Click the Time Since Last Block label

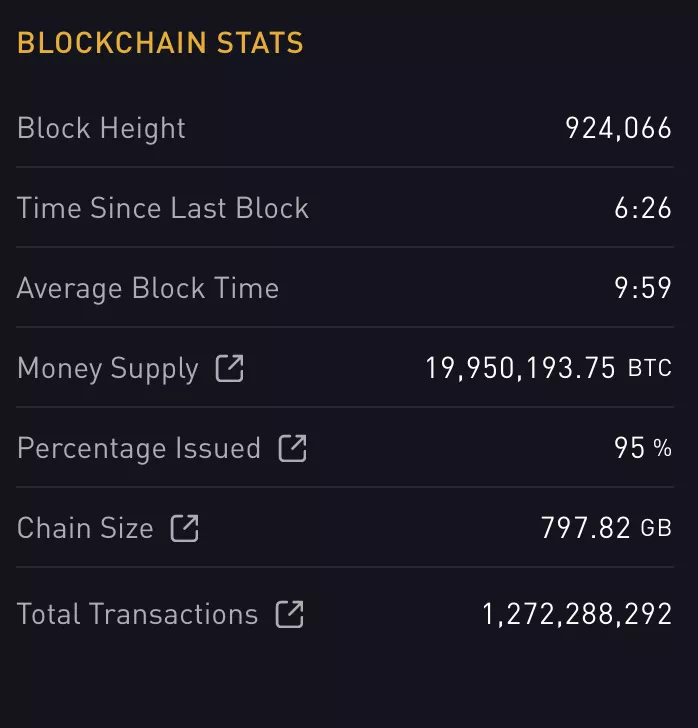163,208
